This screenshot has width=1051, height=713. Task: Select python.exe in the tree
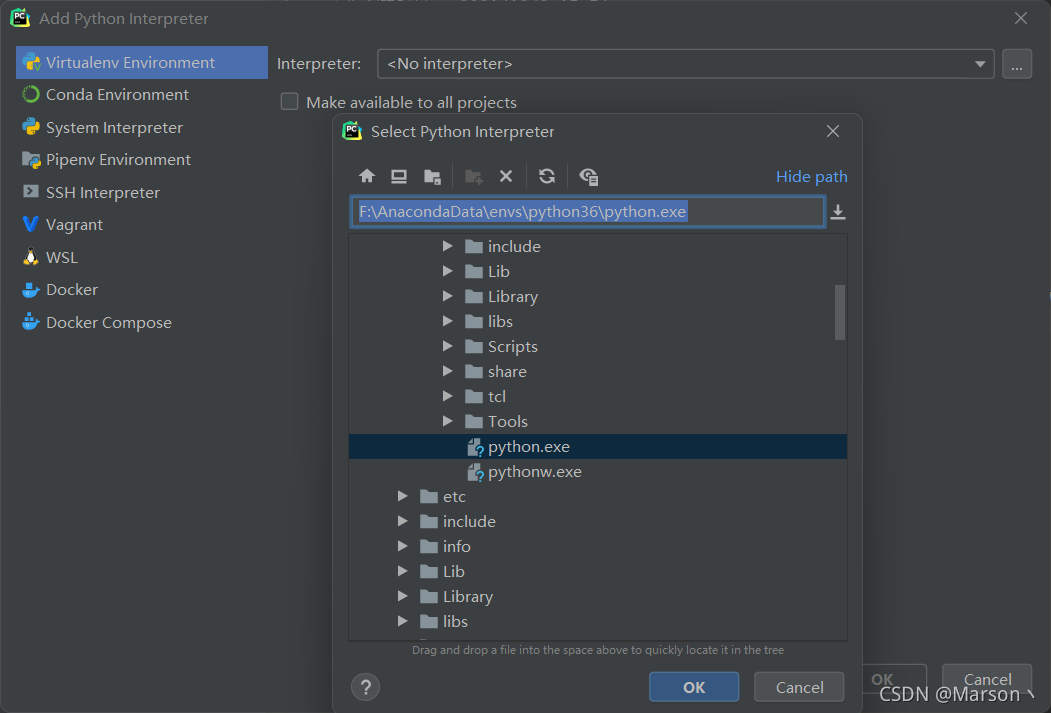click(x=598, y=447)
